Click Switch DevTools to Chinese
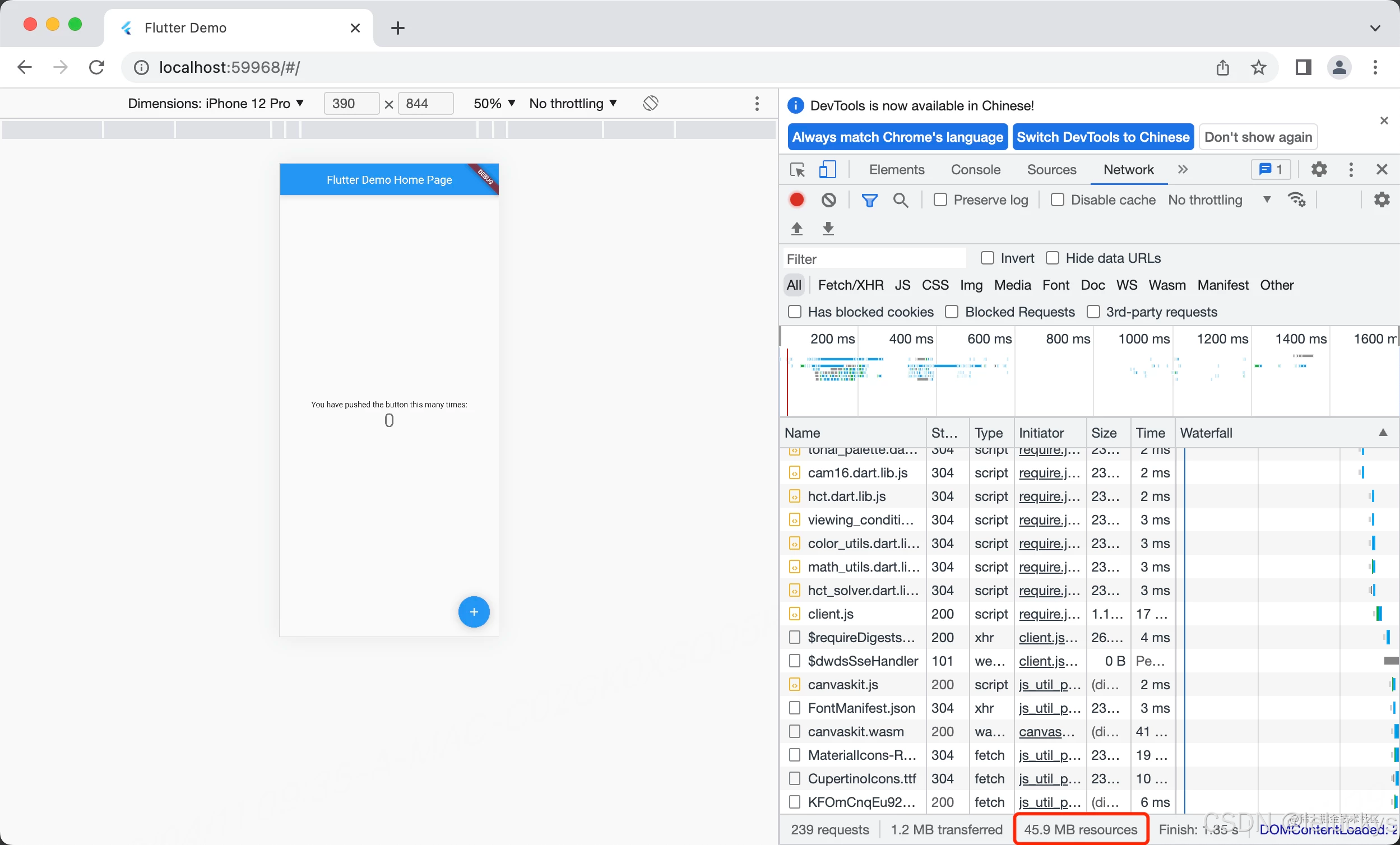Viewport: 1400px width, 845px height. point(1102,137)
